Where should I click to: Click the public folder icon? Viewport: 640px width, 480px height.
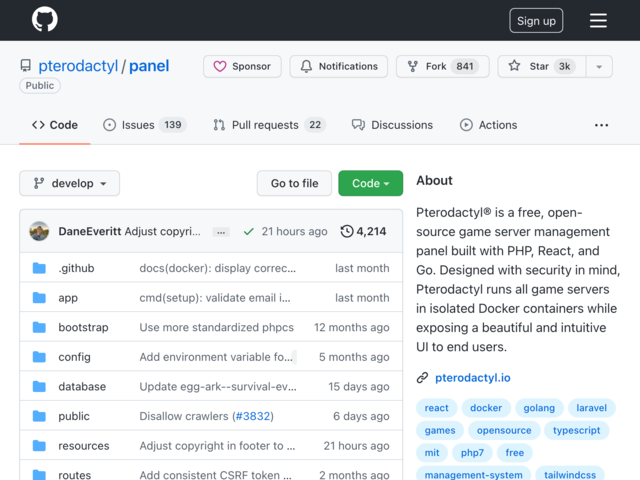(x=39, y=416)
